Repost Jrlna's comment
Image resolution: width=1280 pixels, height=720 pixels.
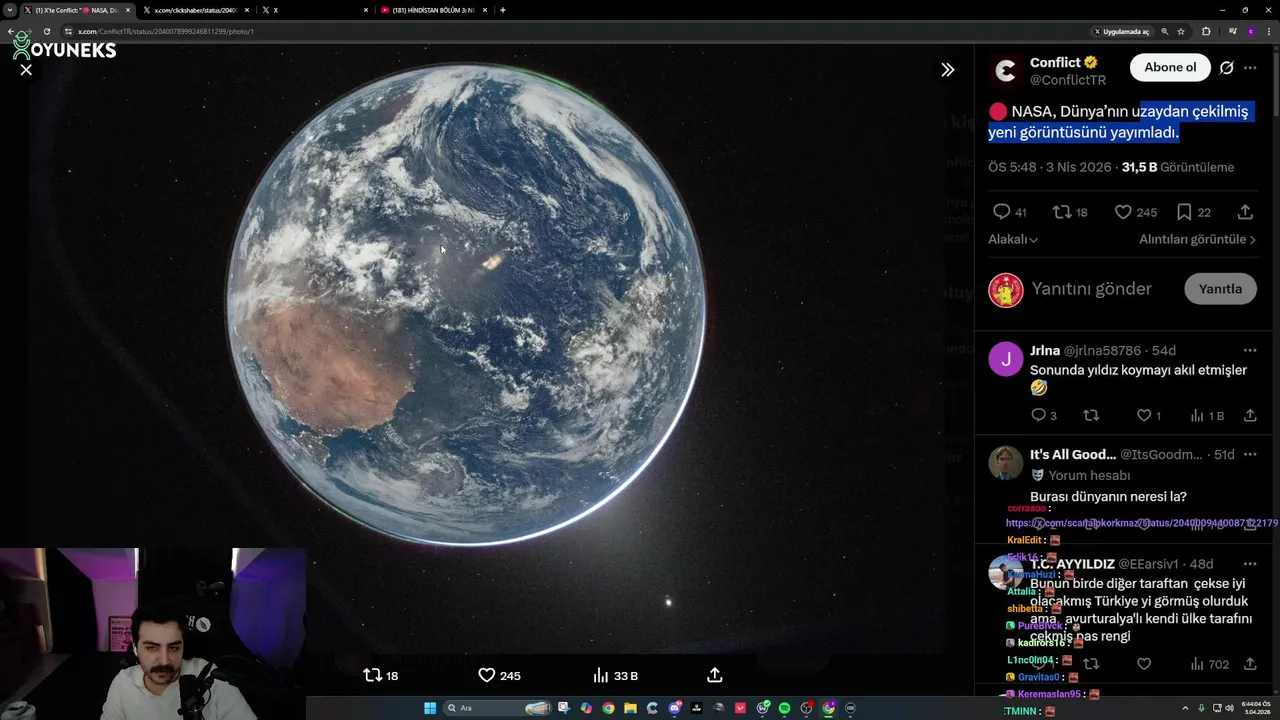click(1091, 415)
